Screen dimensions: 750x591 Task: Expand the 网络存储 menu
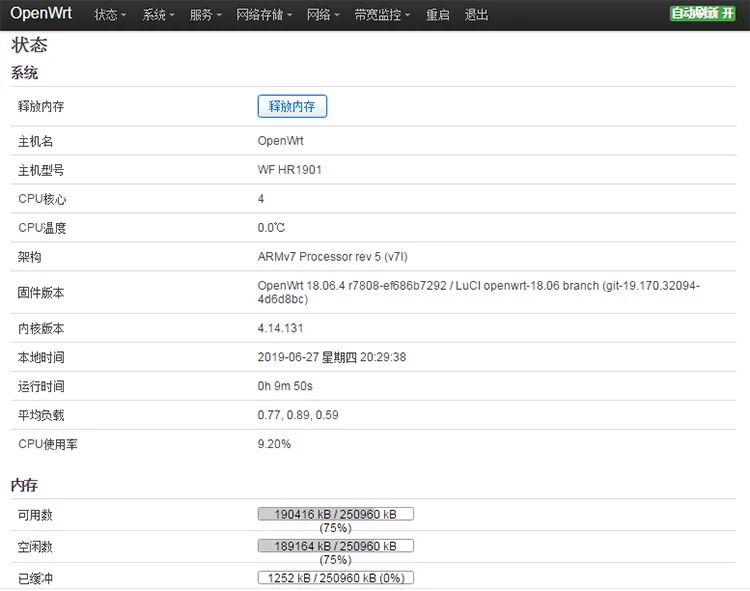coord(264,15)
